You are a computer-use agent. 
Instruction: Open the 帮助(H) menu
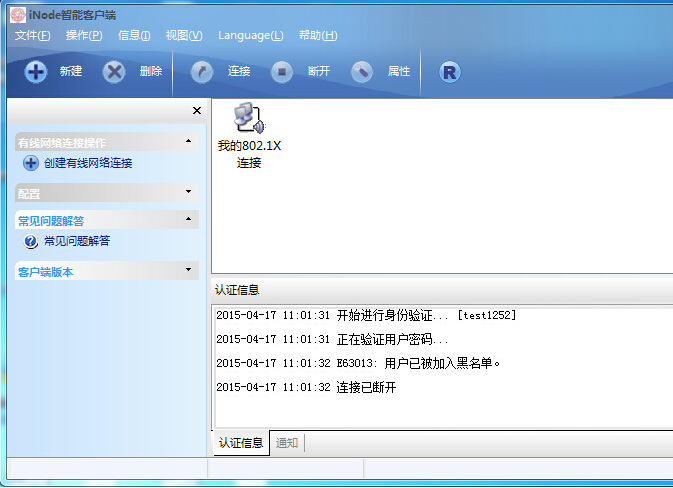click(x=318, y=35)
